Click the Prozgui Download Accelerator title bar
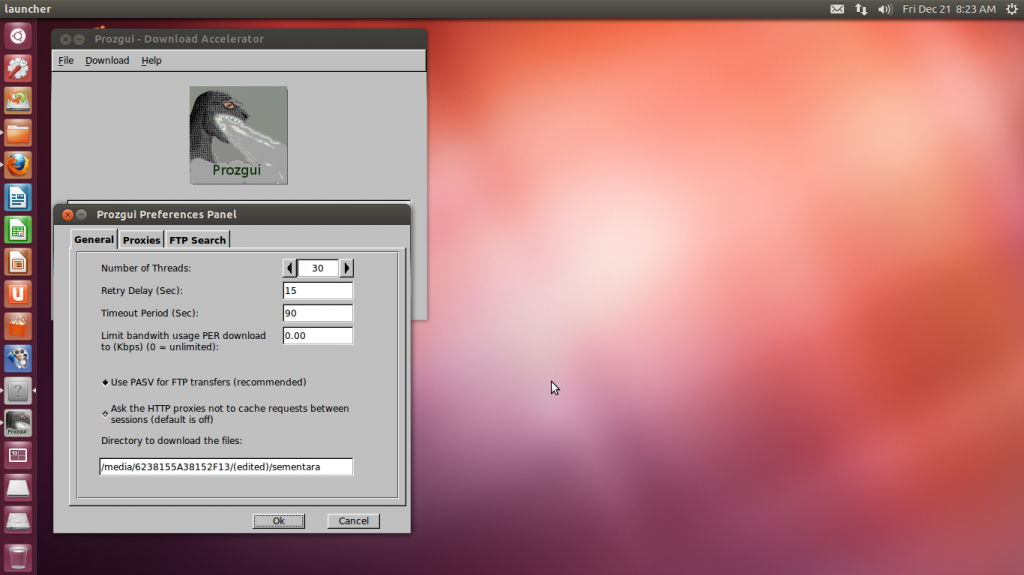This screenshot has width=1024, height=575. (239, 39)
